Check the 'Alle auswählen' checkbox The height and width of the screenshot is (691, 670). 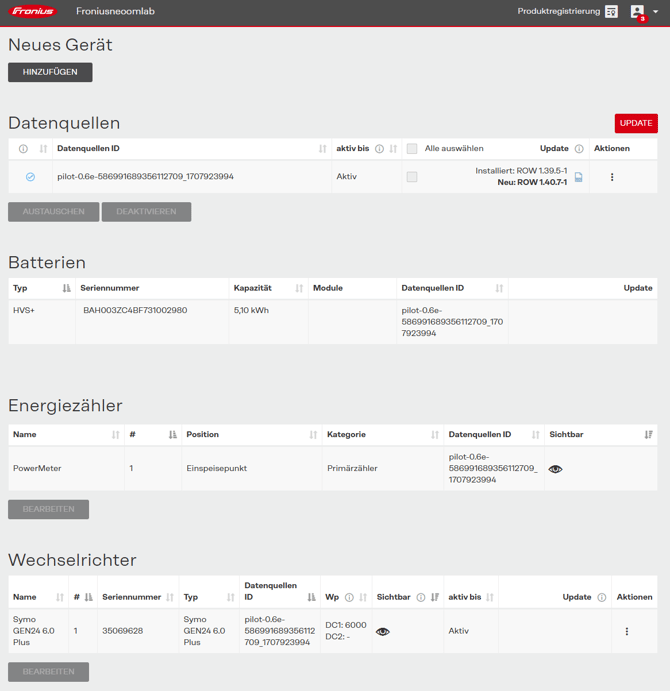coord(412,149)
